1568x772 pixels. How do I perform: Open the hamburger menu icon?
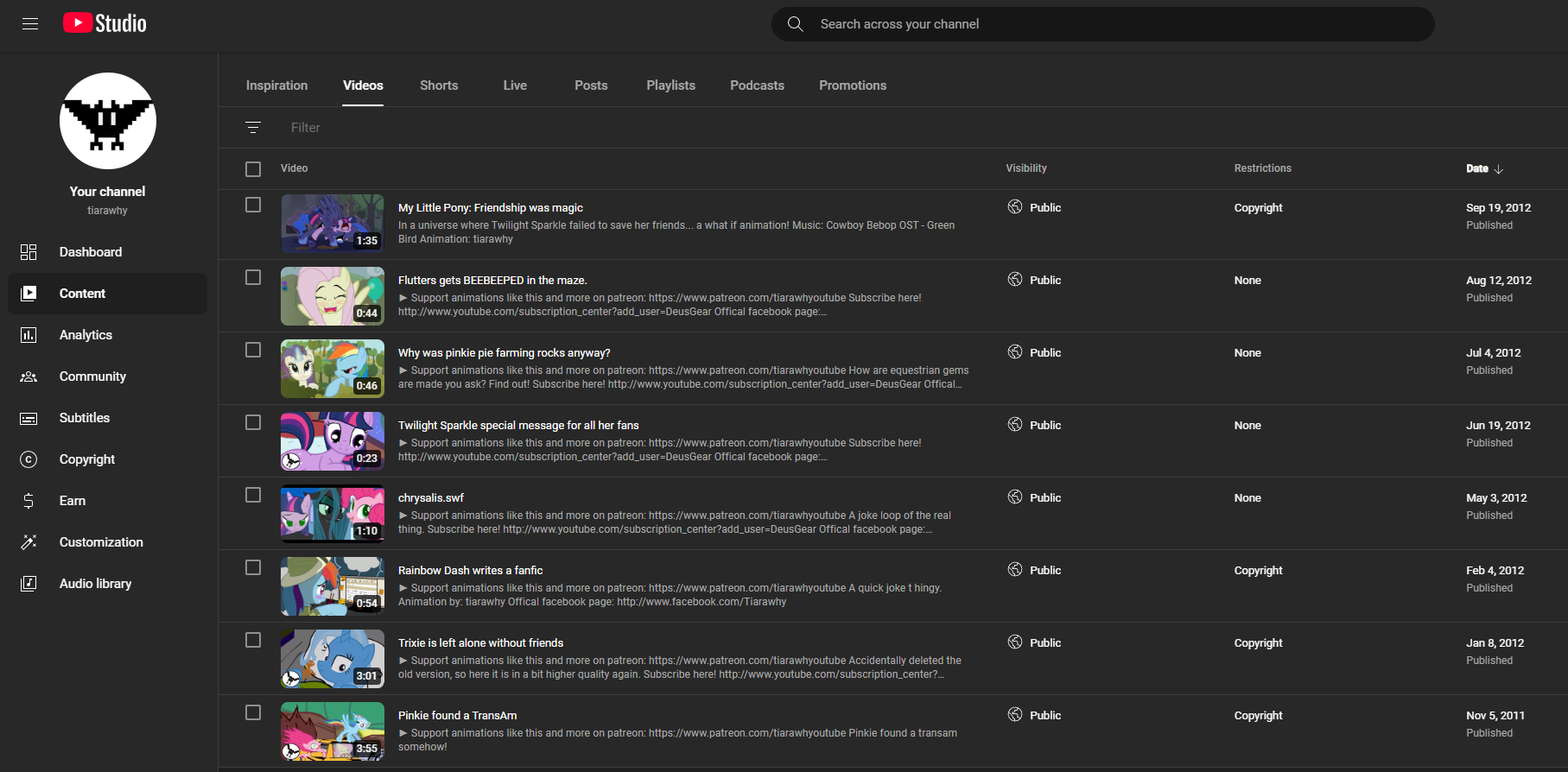(30, 24)
